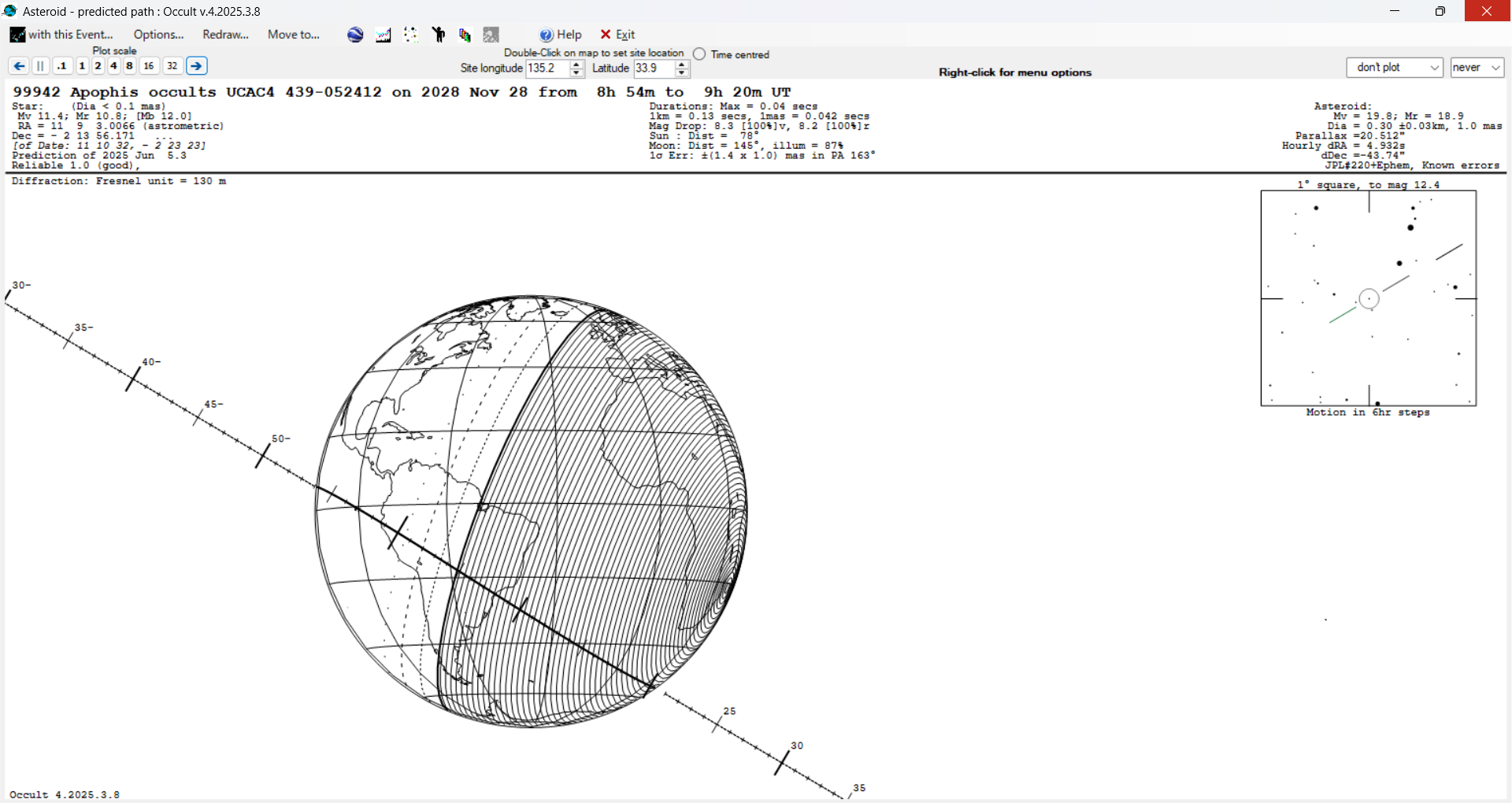The image size is (1512, 803).
Task: Click the 'Reliable 1.0 (good),' text
Action: pos(76,165)
